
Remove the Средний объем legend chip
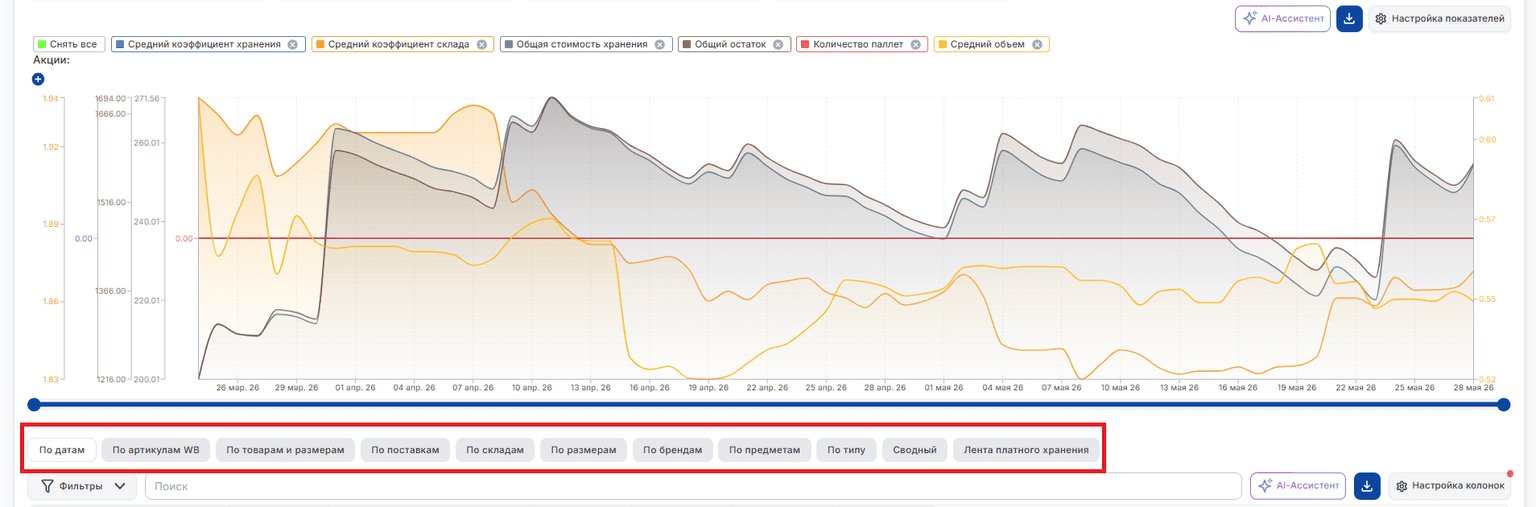1037,45
